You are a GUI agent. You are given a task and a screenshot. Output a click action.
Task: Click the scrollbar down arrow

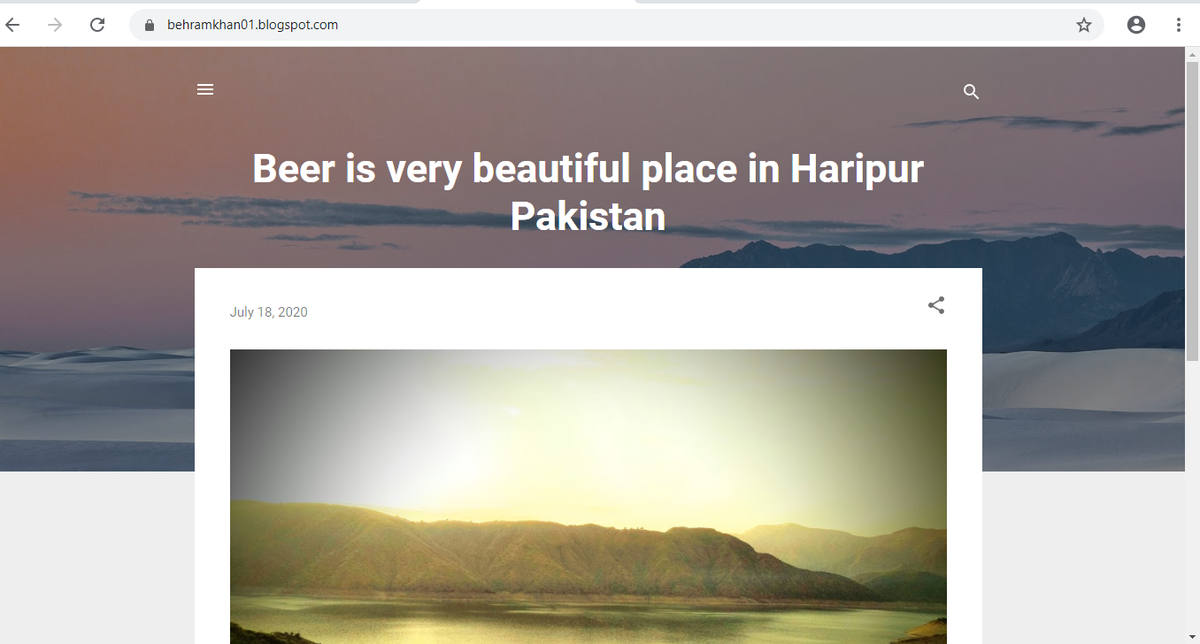1191,637
